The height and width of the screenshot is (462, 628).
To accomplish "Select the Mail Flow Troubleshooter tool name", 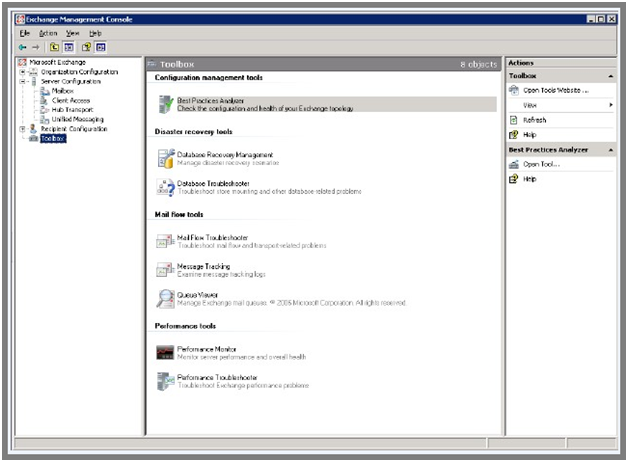I will [212, 237].
